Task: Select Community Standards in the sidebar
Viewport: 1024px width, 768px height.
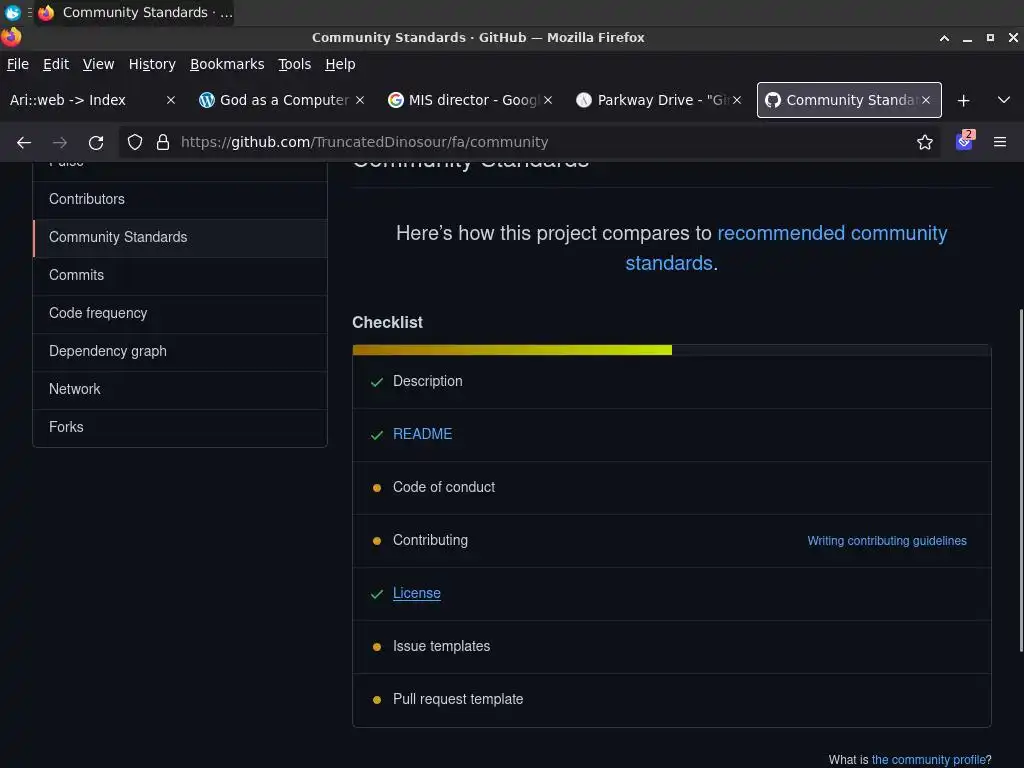Action: coord(180,238)
